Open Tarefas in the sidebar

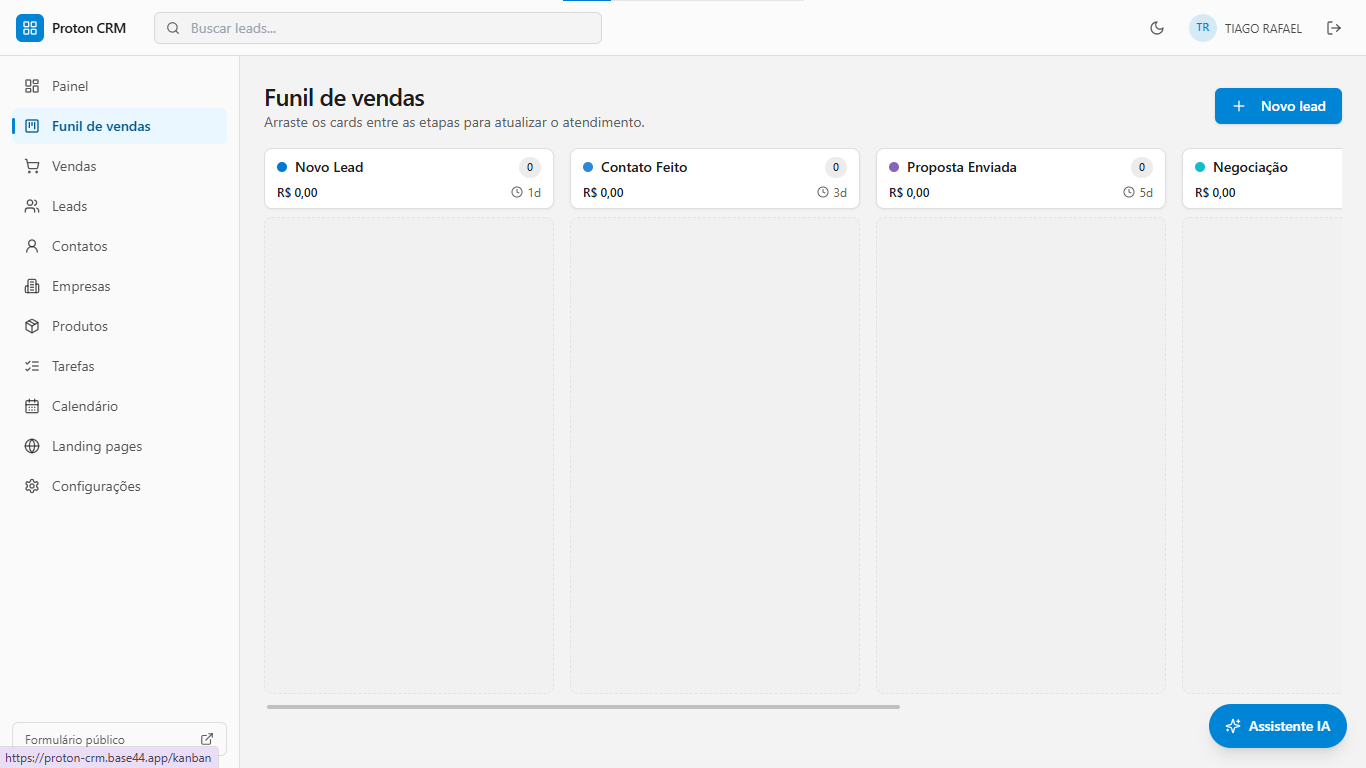(119, 366)
